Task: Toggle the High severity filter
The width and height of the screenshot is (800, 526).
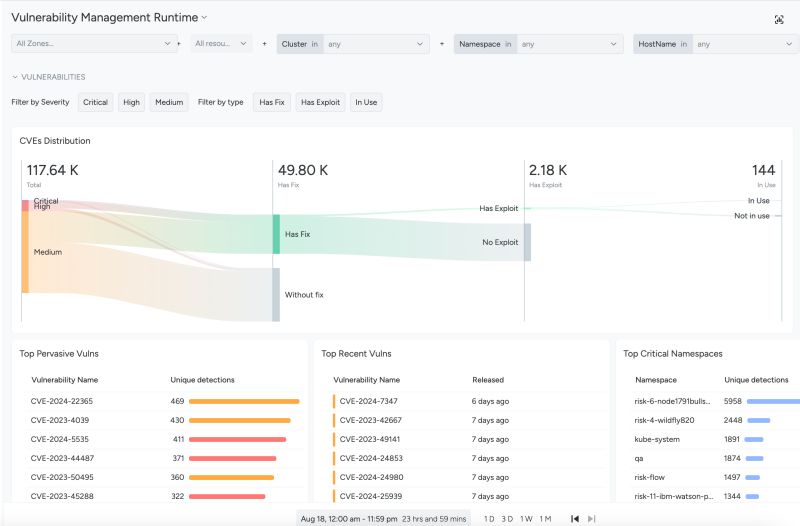Action: click(131, 102)
